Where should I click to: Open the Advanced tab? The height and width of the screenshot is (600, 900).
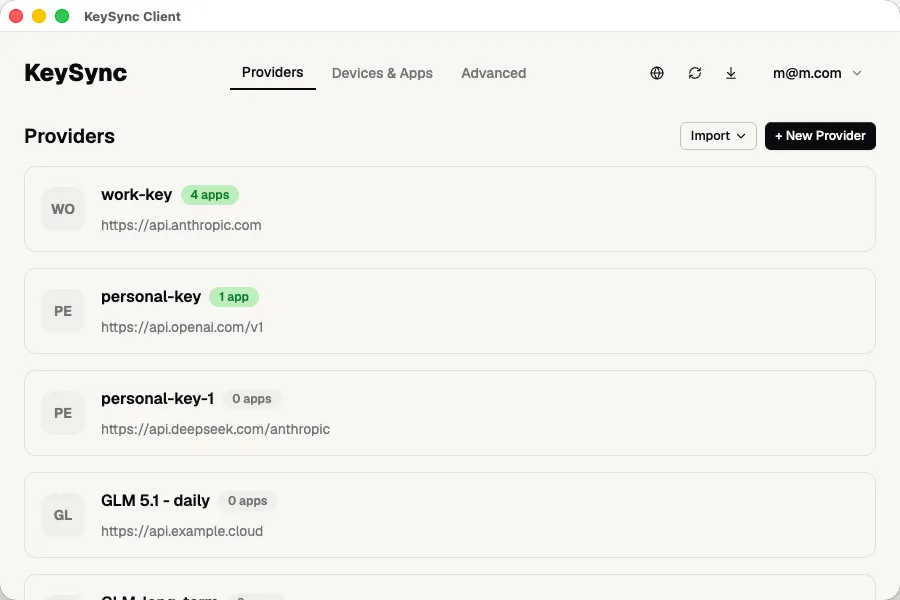click(494, 73)
